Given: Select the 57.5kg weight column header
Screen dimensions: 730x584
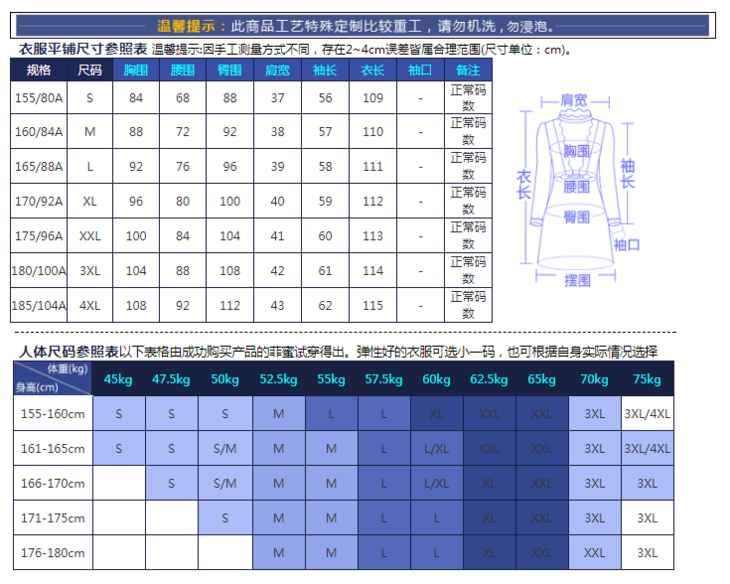Looking at the screenshot, I should tap(384, 379).
